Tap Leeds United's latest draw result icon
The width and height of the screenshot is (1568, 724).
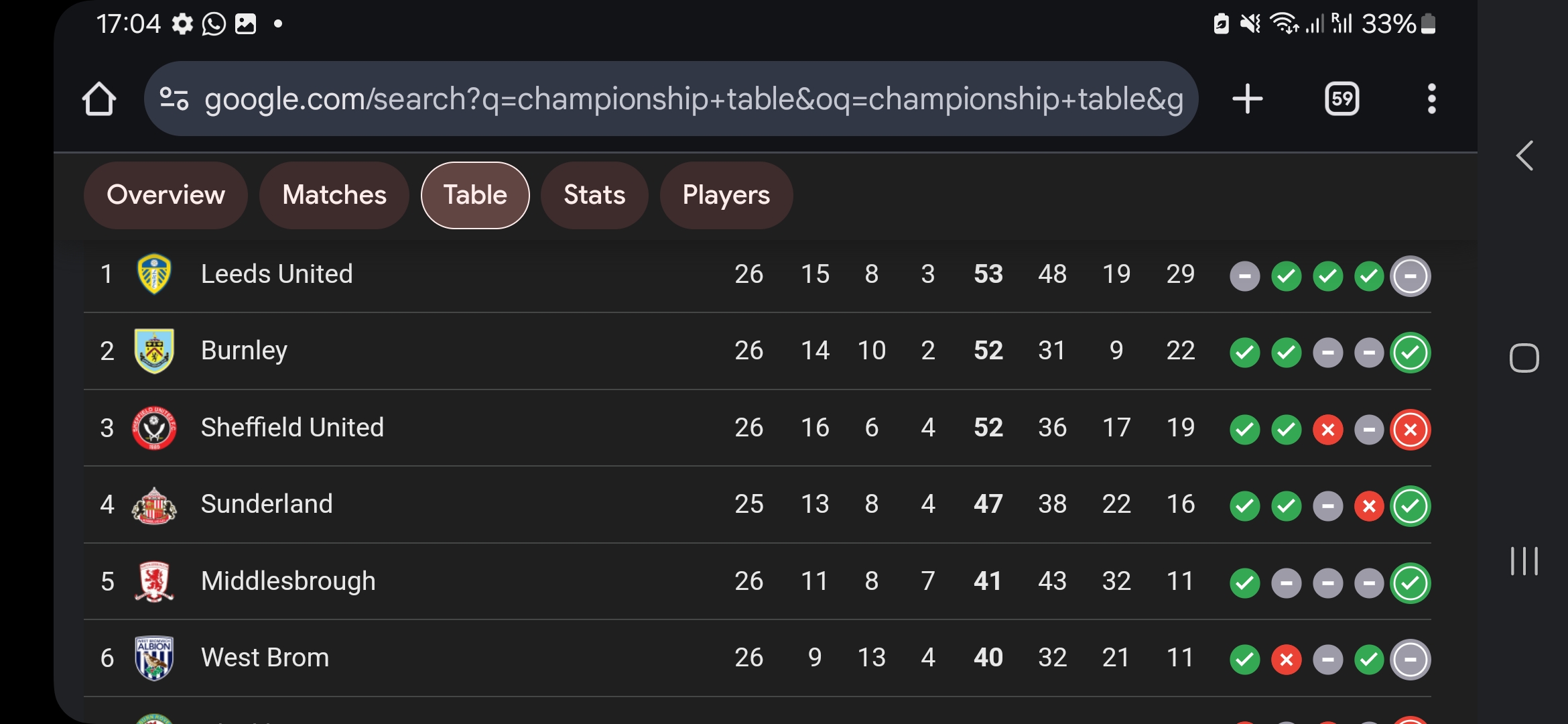pyautogui.click(x=1411, y=276)
